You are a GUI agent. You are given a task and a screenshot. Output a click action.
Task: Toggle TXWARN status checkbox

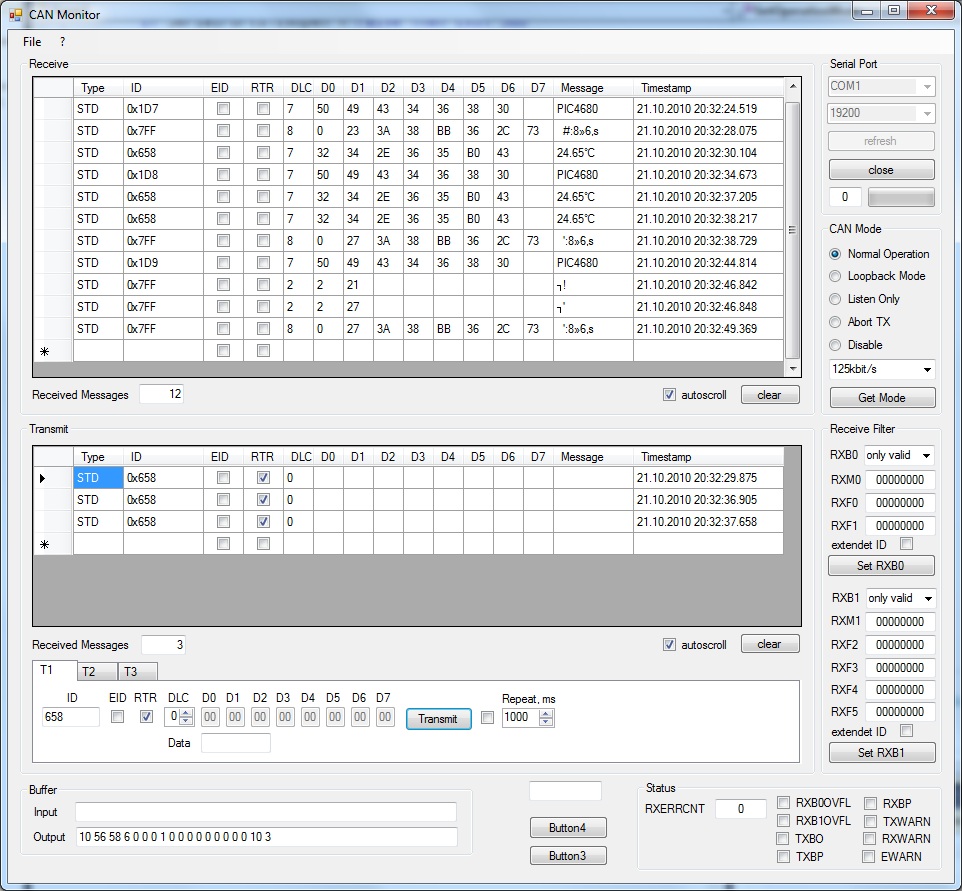click(870, 821)
